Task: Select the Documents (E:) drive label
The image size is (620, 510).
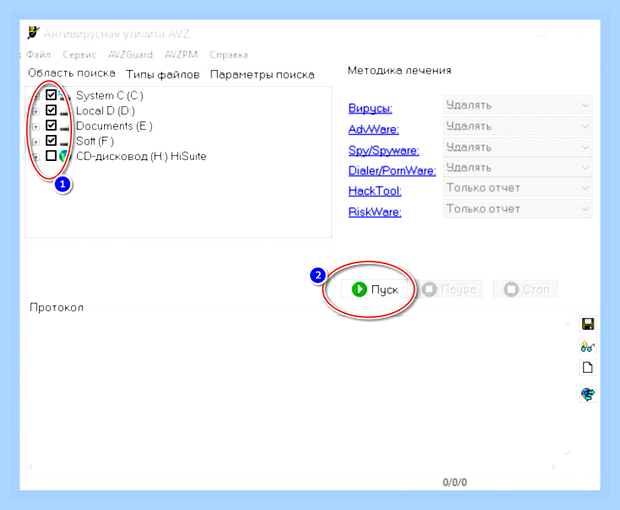Action: click(114, 126)
